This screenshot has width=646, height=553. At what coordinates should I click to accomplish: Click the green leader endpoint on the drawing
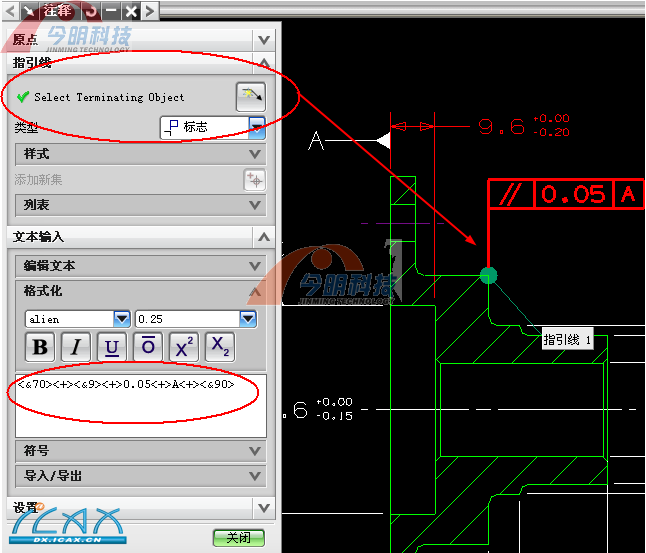click(x=488, y=275)
